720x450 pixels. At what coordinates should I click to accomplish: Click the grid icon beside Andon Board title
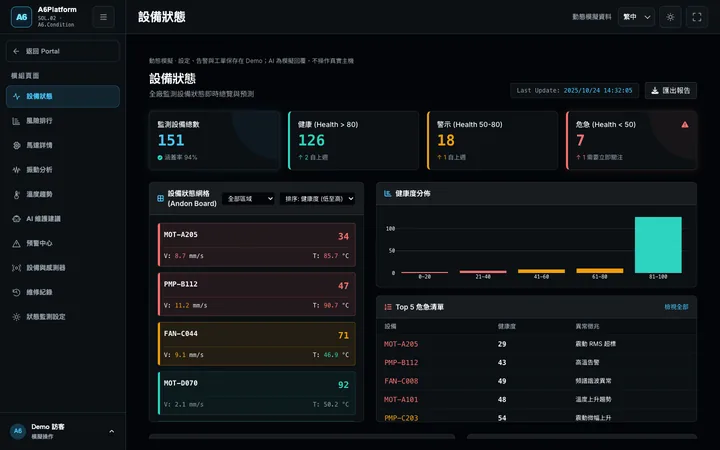coord(160,198)
